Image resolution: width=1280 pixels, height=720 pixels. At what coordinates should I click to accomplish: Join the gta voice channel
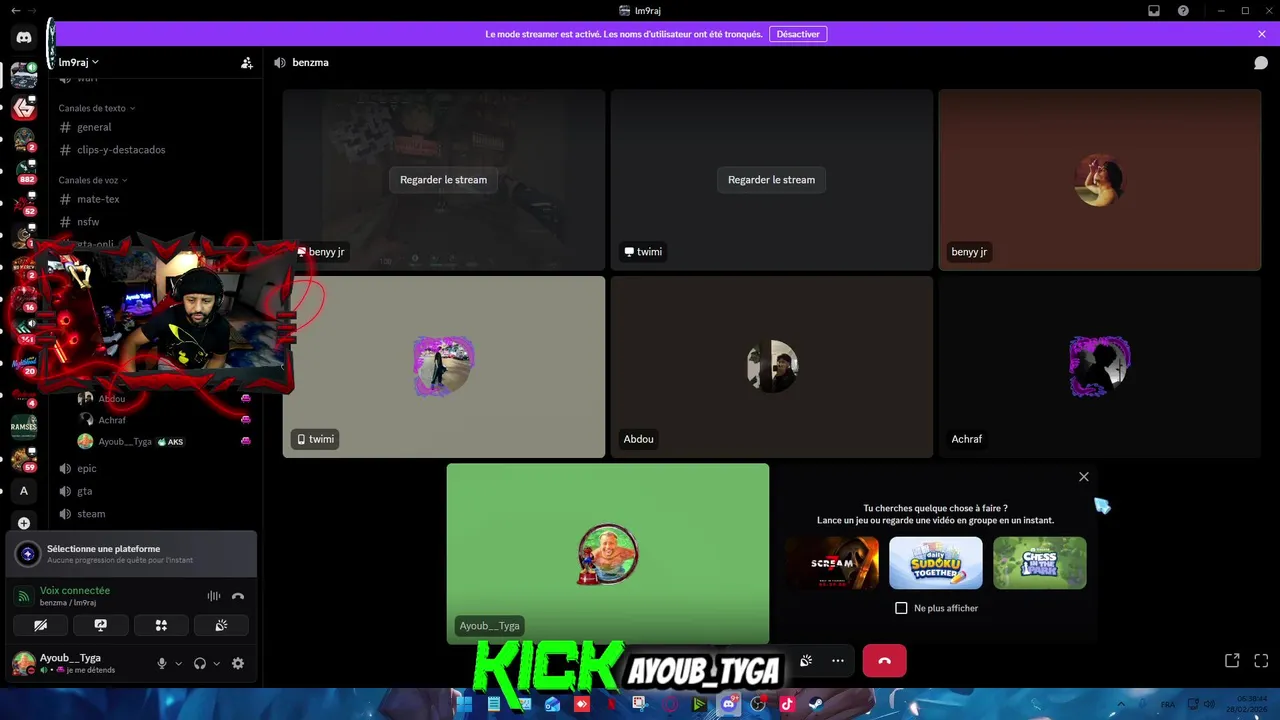click(155, 491)
